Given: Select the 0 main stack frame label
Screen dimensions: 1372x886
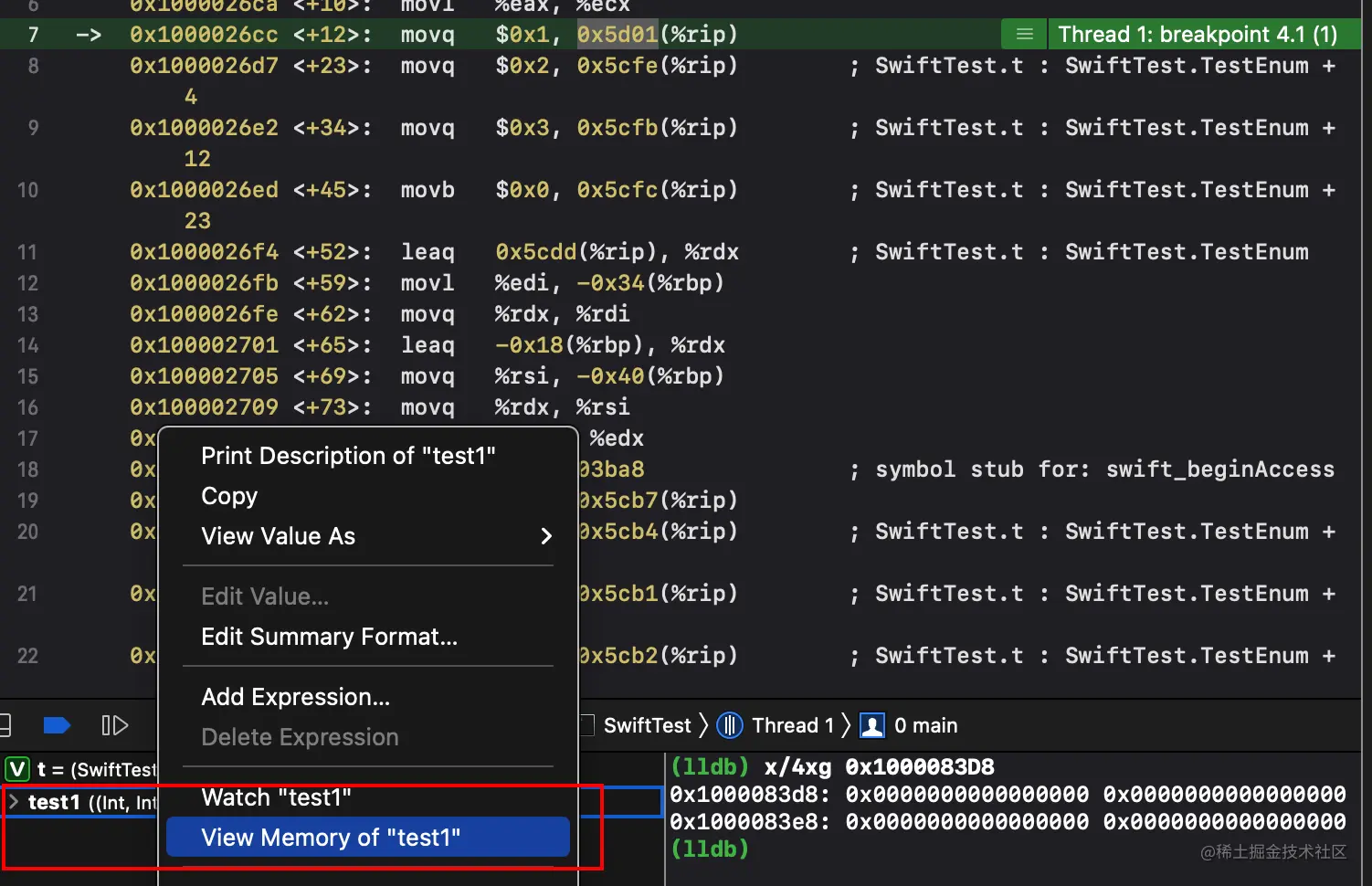Looking at the screenshot, I should point(925,725).
